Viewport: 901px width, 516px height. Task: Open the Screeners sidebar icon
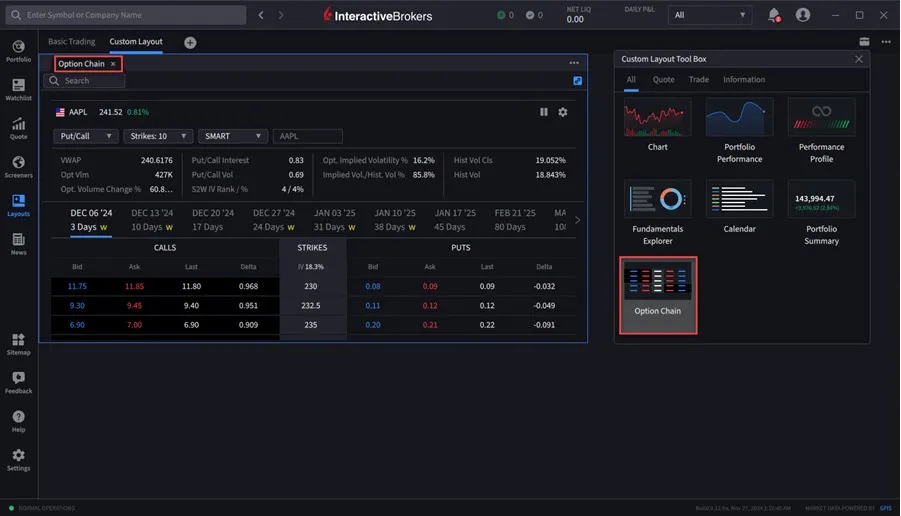click(x=18, y=167)
